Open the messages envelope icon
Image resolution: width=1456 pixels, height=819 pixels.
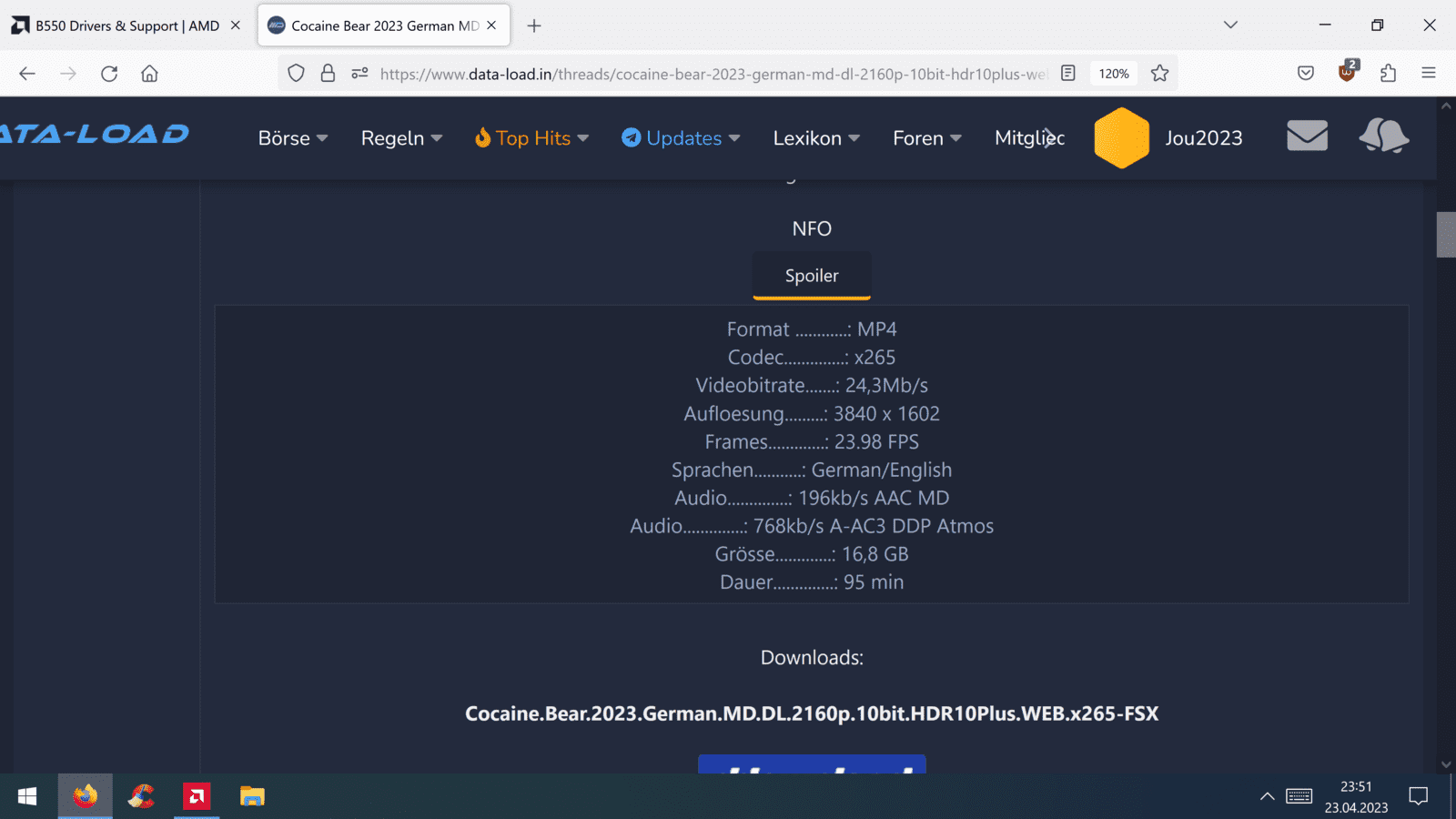1307,136
